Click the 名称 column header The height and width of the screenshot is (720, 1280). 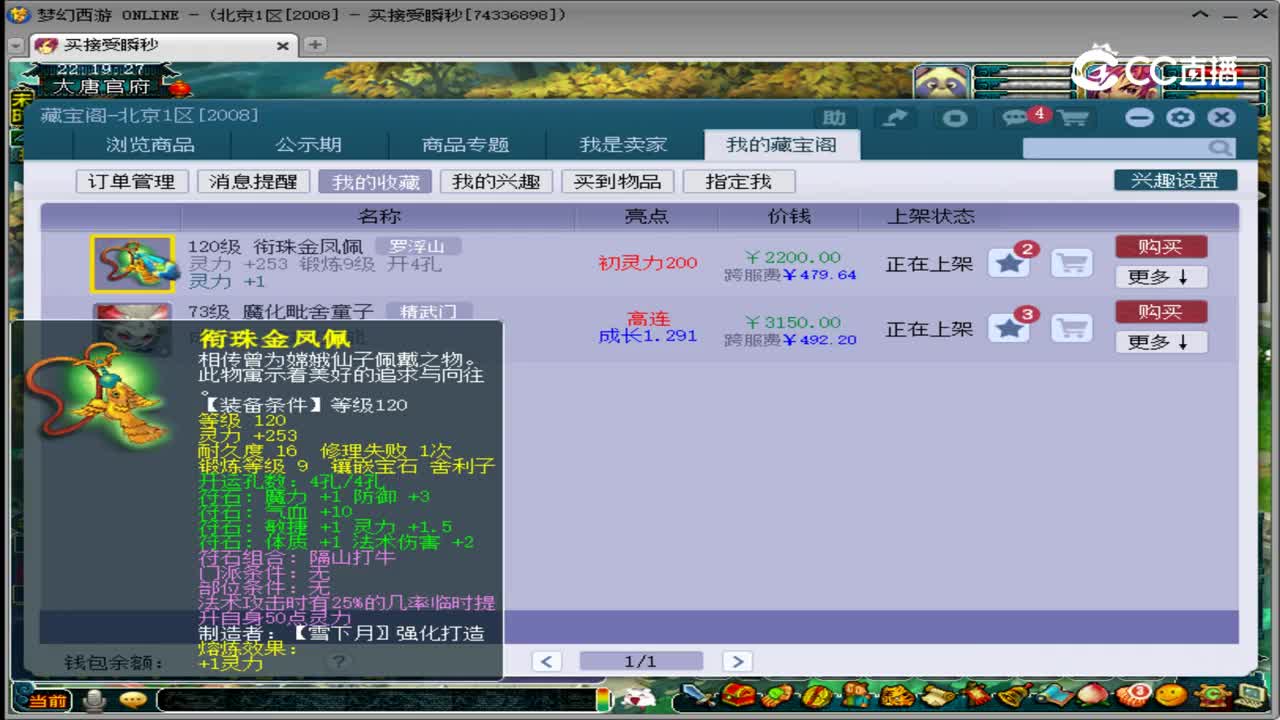(379, 216)
